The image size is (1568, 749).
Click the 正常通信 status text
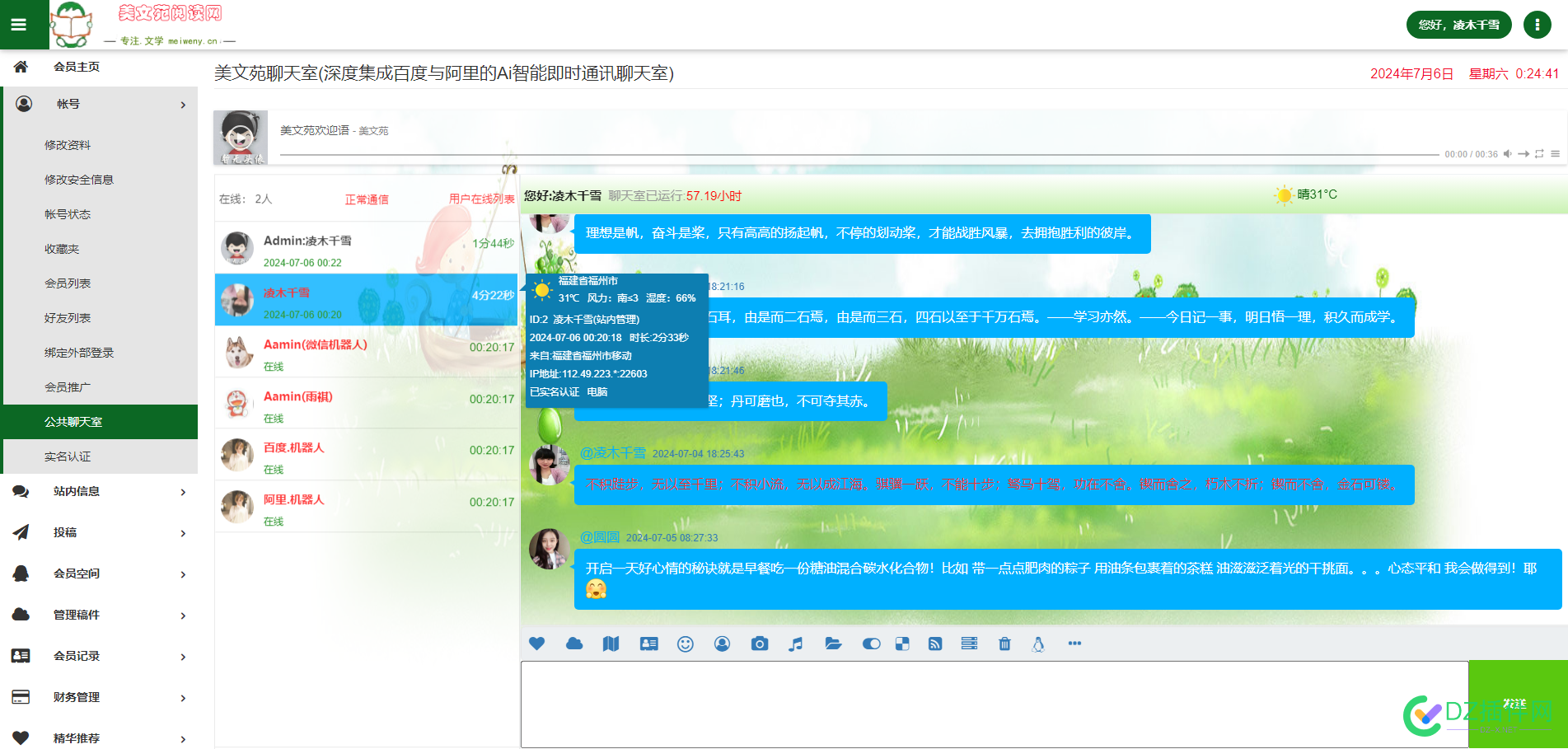point(367,199)
